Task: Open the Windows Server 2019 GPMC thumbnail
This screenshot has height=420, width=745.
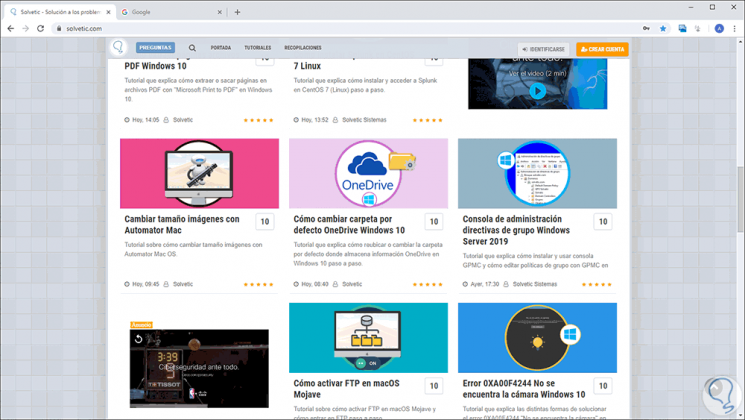Action: (537, 173)
